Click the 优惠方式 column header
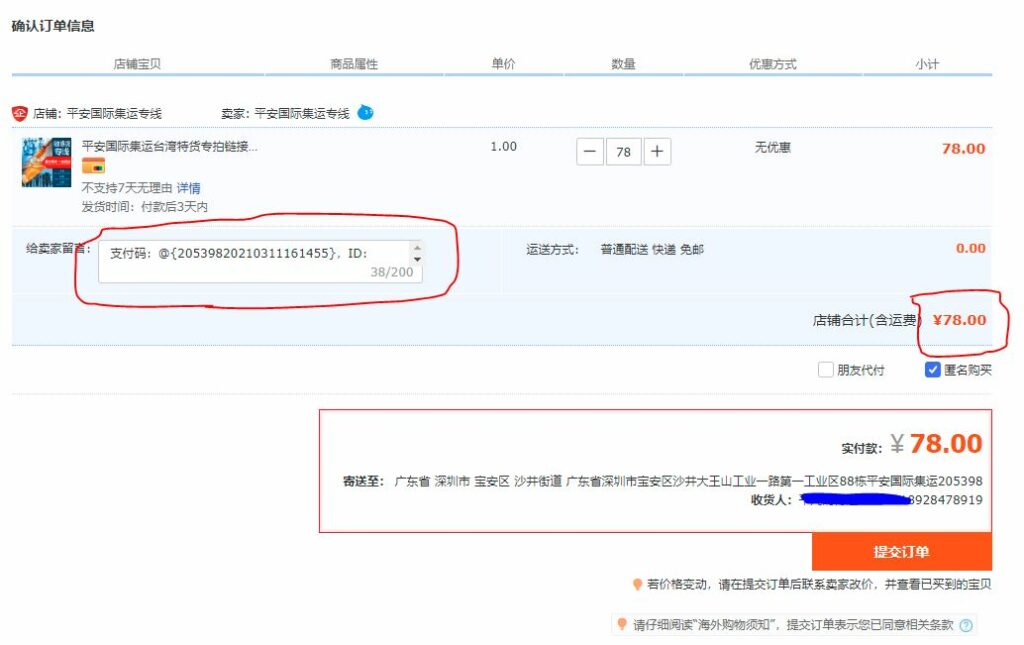 [773, 64]
